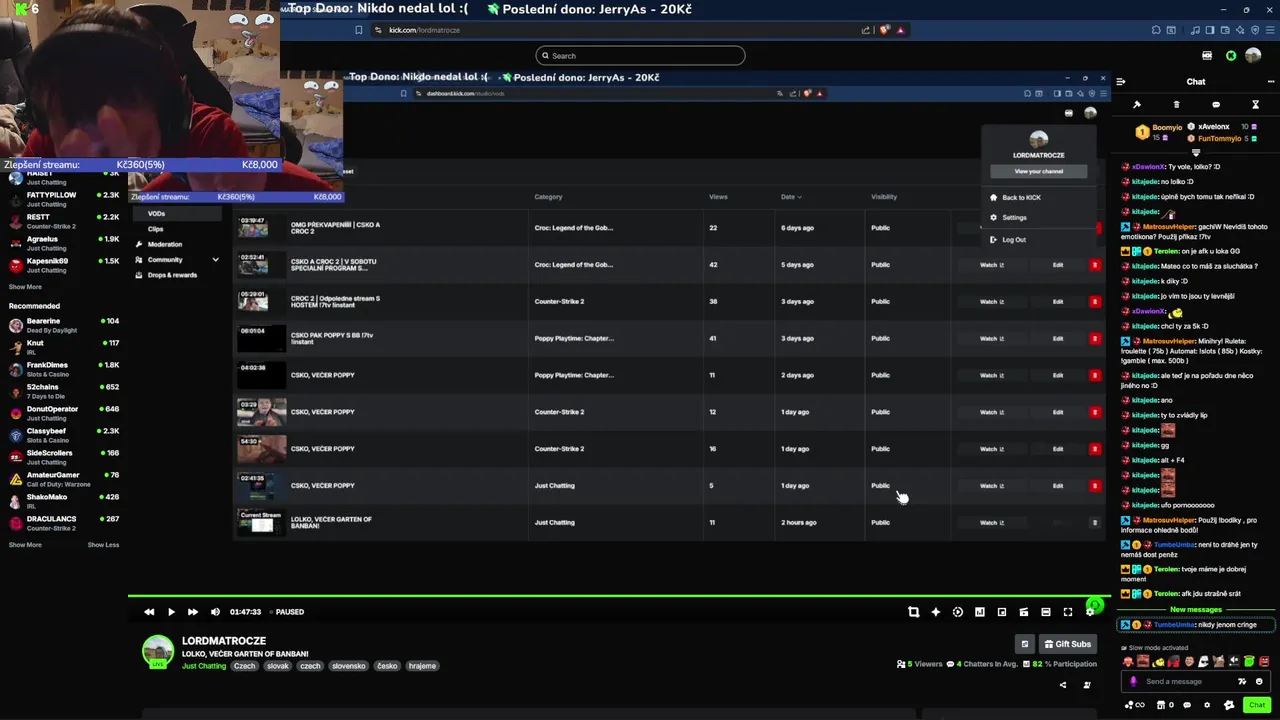Screen dimensions: 1280x720
Task: Choose Back to KICK in streamed profile menu
Action: tap(1021, 197)
